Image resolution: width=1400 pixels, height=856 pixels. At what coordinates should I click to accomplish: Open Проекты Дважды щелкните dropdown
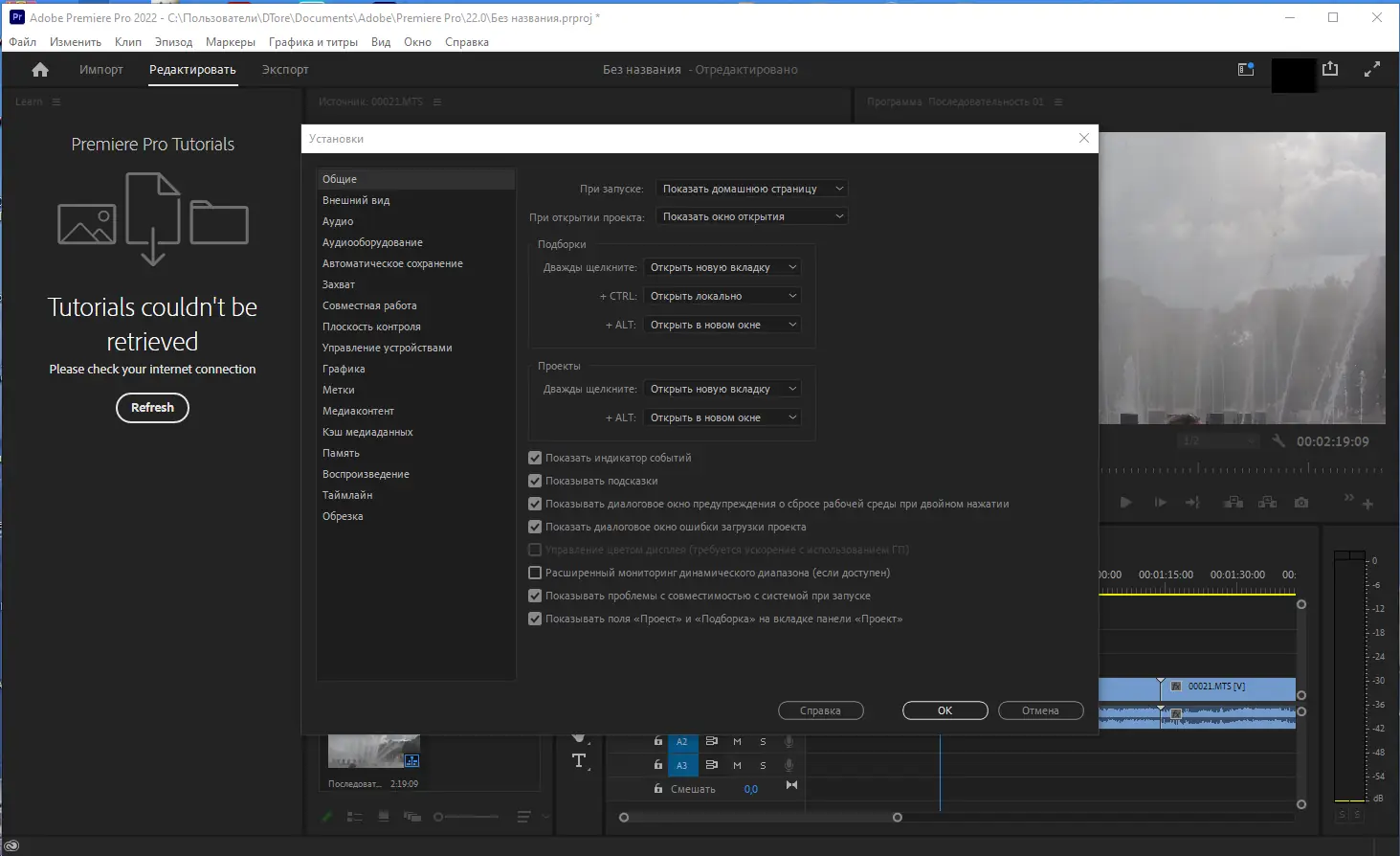[722, 389]
